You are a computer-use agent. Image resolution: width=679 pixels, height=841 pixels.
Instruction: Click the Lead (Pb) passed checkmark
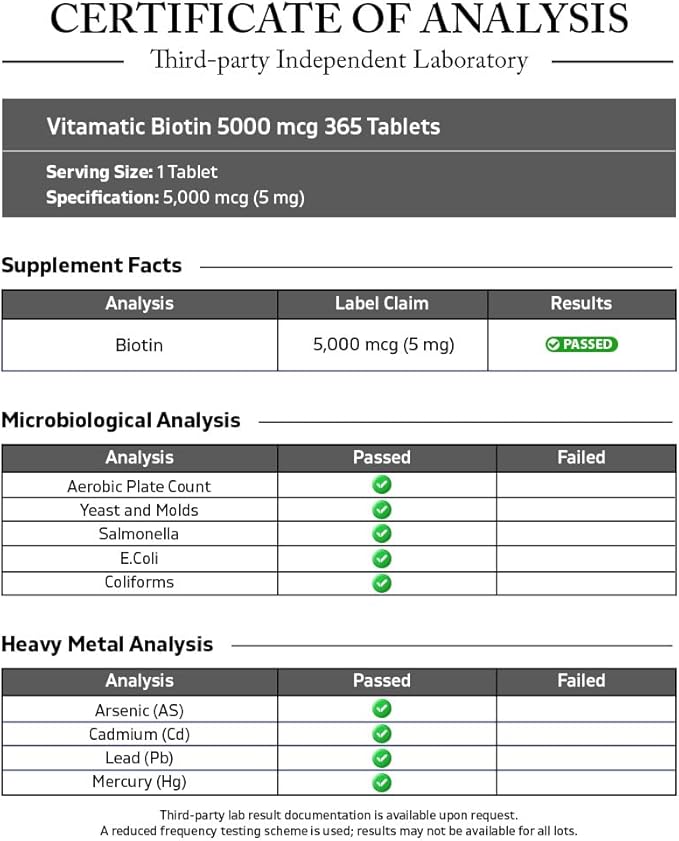click(x=382, y=758)
